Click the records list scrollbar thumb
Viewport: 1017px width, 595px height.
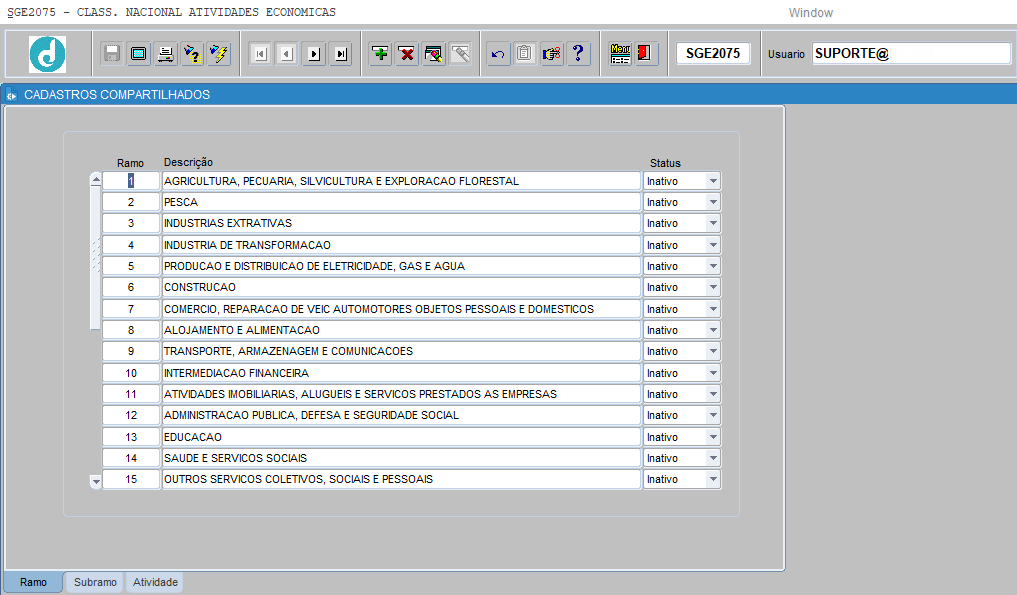click(x=95, y=258)
